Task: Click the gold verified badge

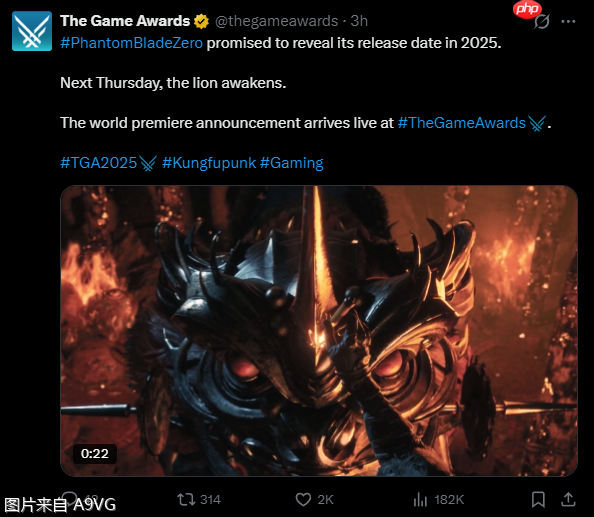Action: coord(202,21)
